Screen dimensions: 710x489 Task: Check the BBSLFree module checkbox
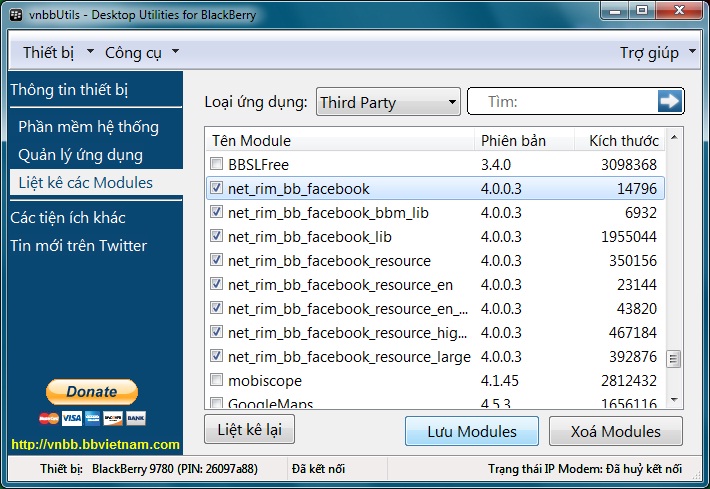216,163
